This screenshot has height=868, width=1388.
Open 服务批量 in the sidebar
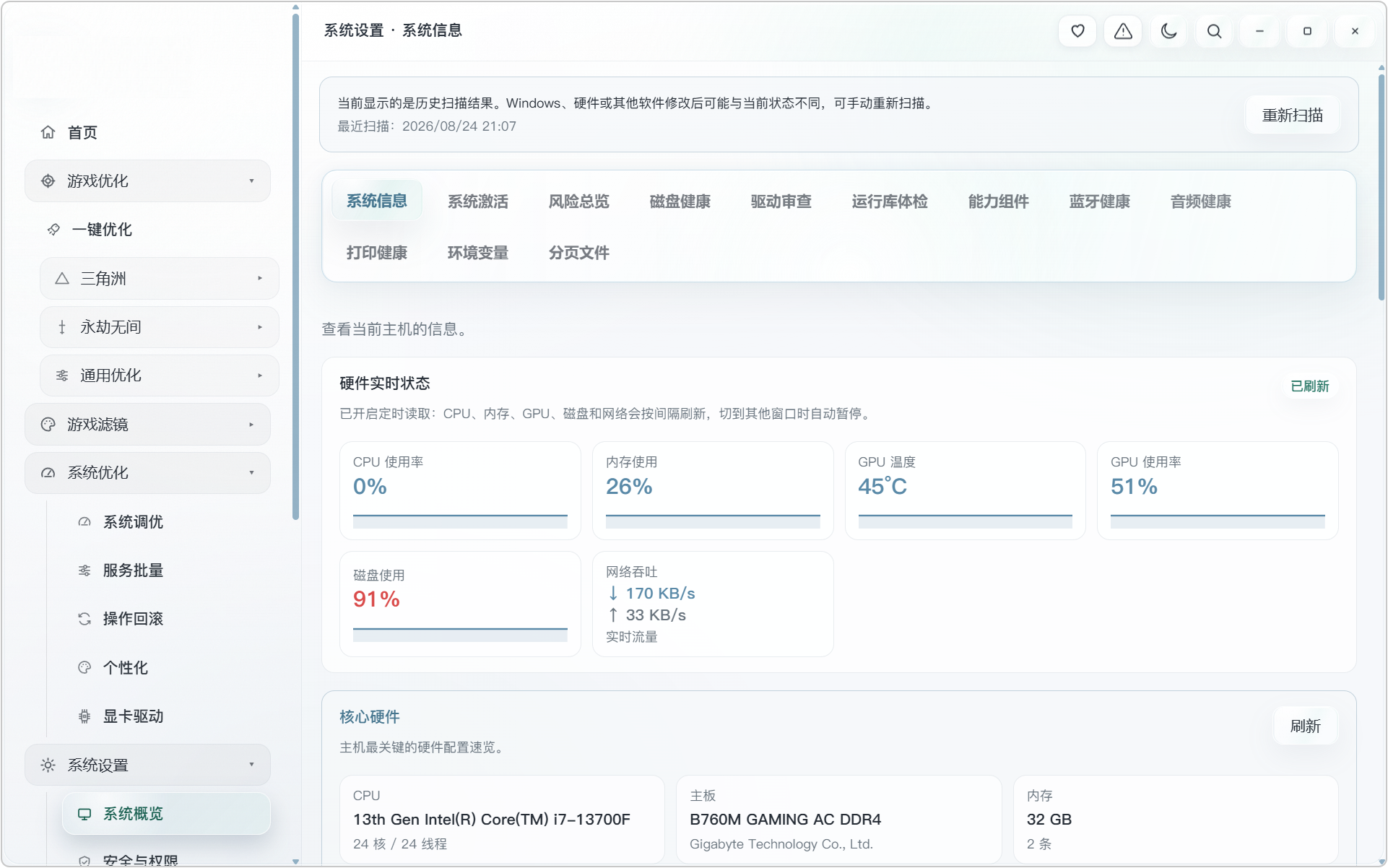pos(166,570)
